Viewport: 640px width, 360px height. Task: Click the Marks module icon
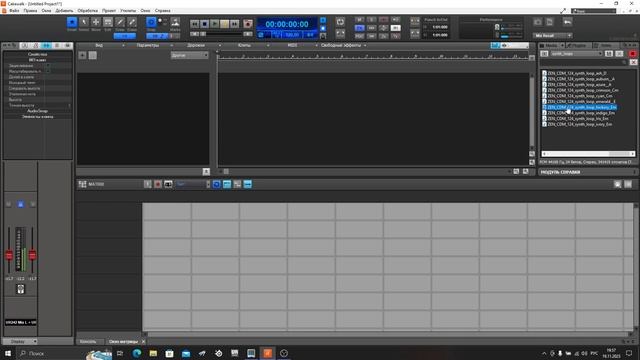[x=175, y=22]
